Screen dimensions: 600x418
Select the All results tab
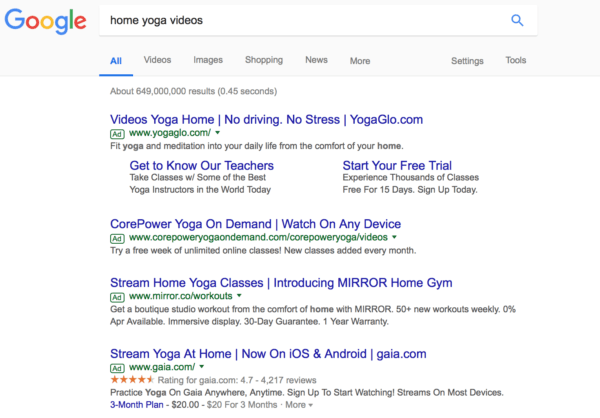click(x=116, y=61)
